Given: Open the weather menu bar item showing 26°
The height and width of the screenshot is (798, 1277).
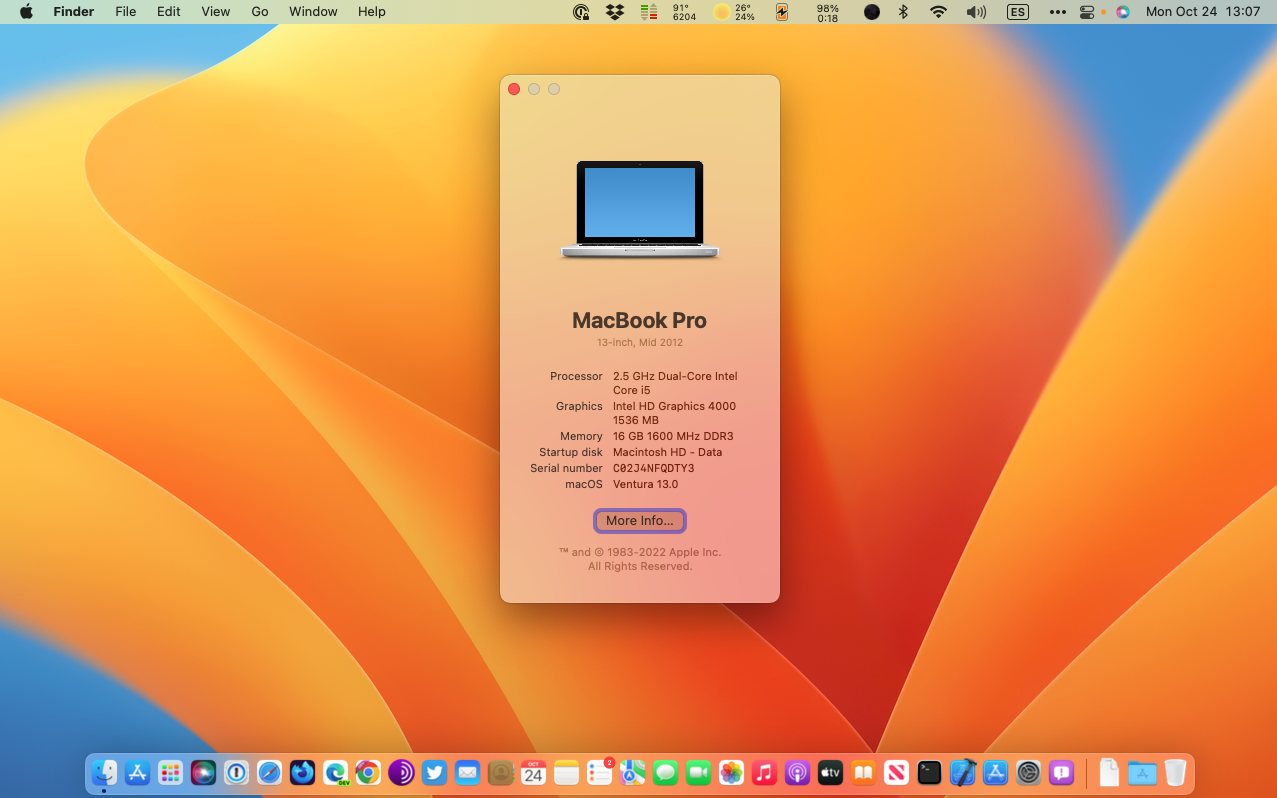Looking at the screenshot, I should (734, 12).
